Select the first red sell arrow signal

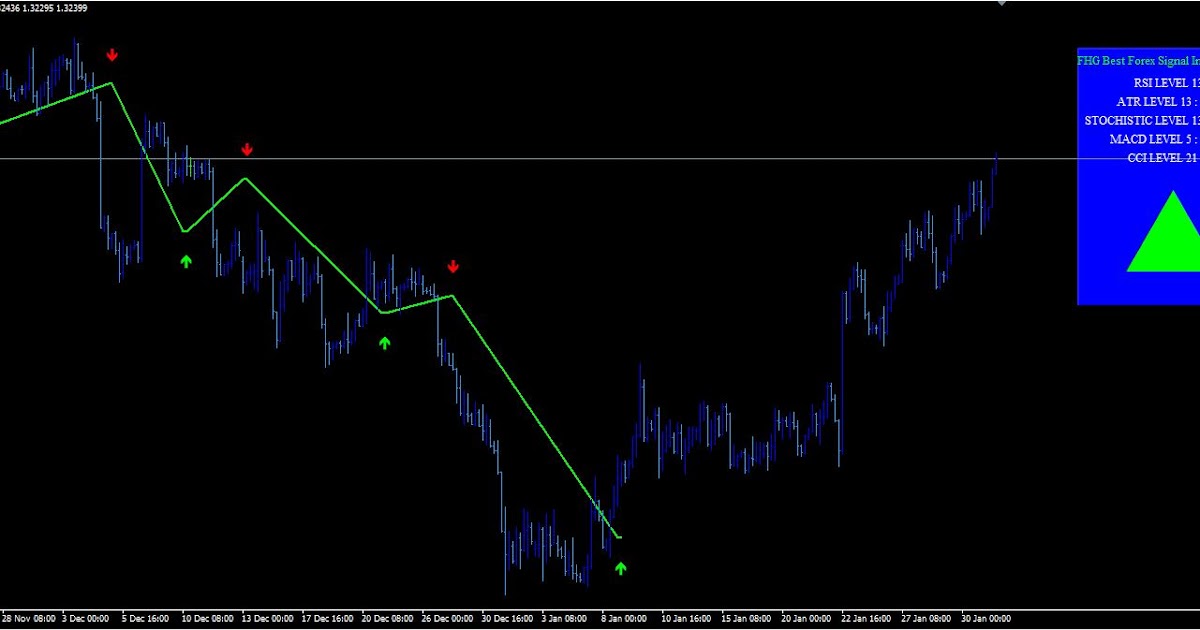(x=112, y=55)
